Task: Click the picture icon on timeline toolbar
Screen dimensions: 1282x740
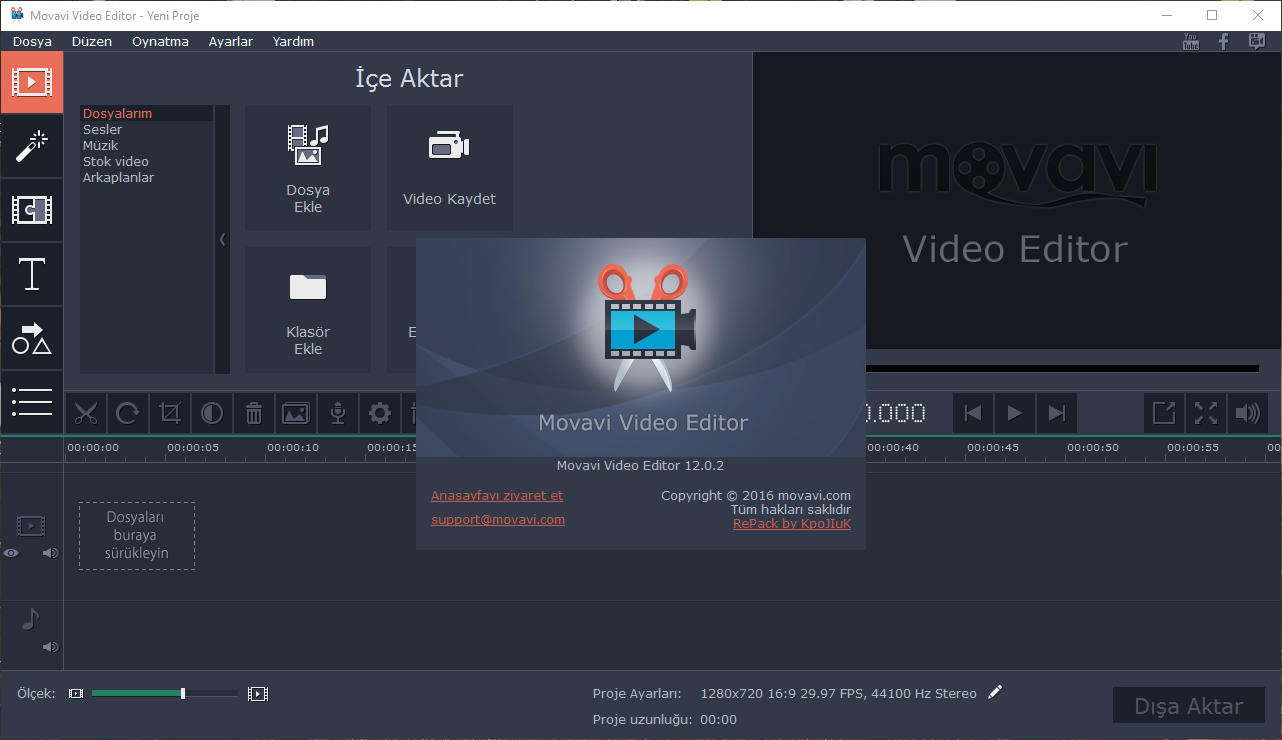Action: click(296, 413)
